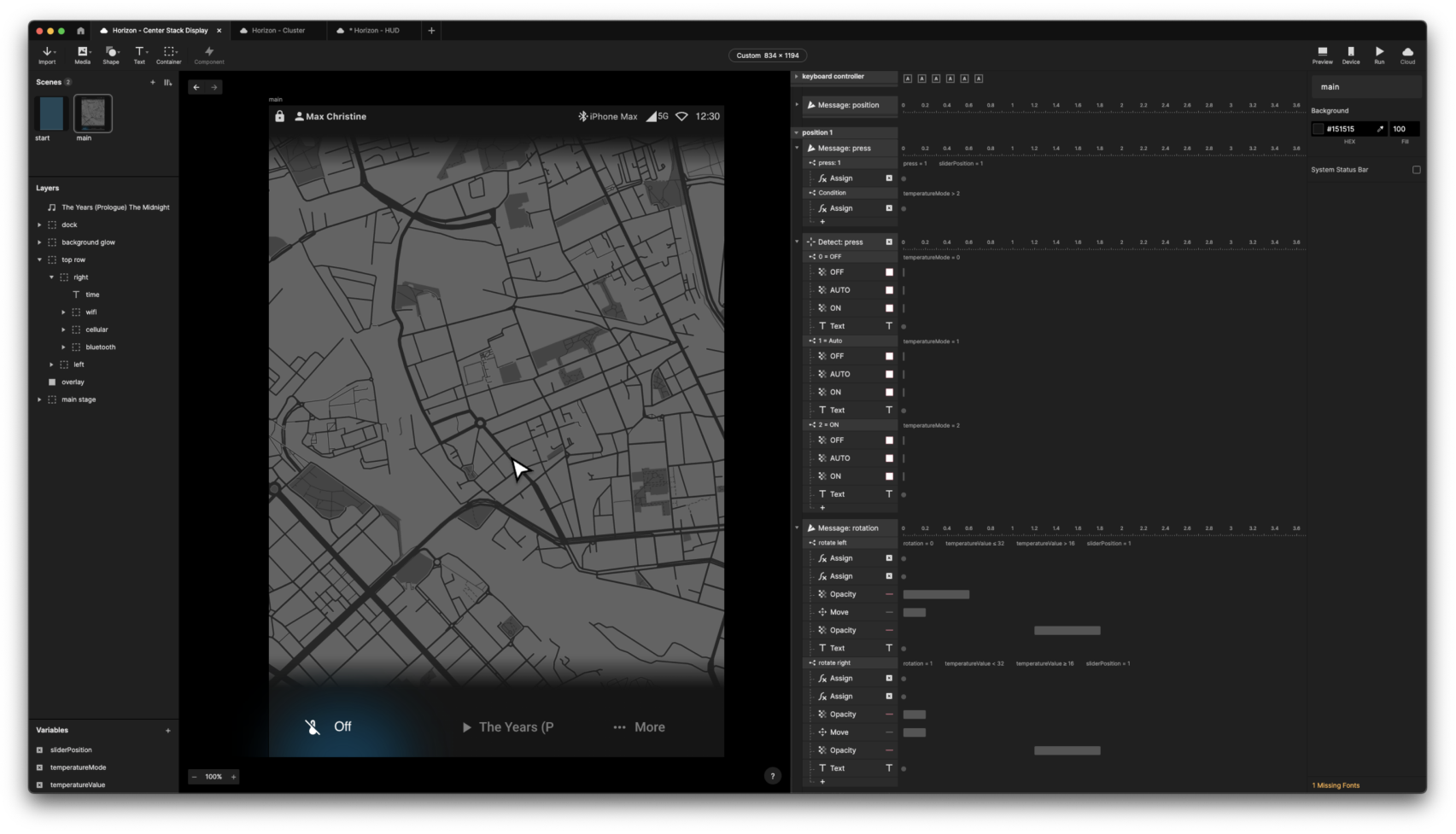Click the scene name field main
Image resolution: width=1456 pixels, height=834 pixels.
1366,87
